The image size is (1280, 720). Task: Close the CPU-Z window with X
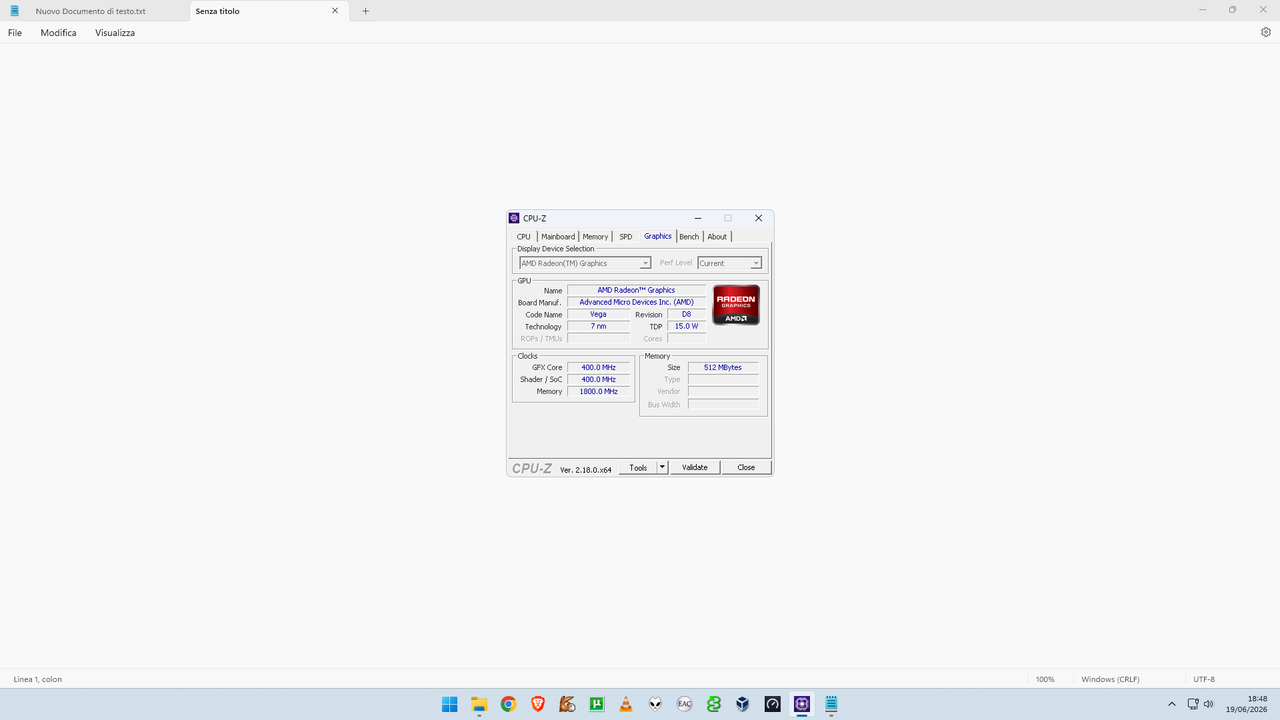coord(758,218)
